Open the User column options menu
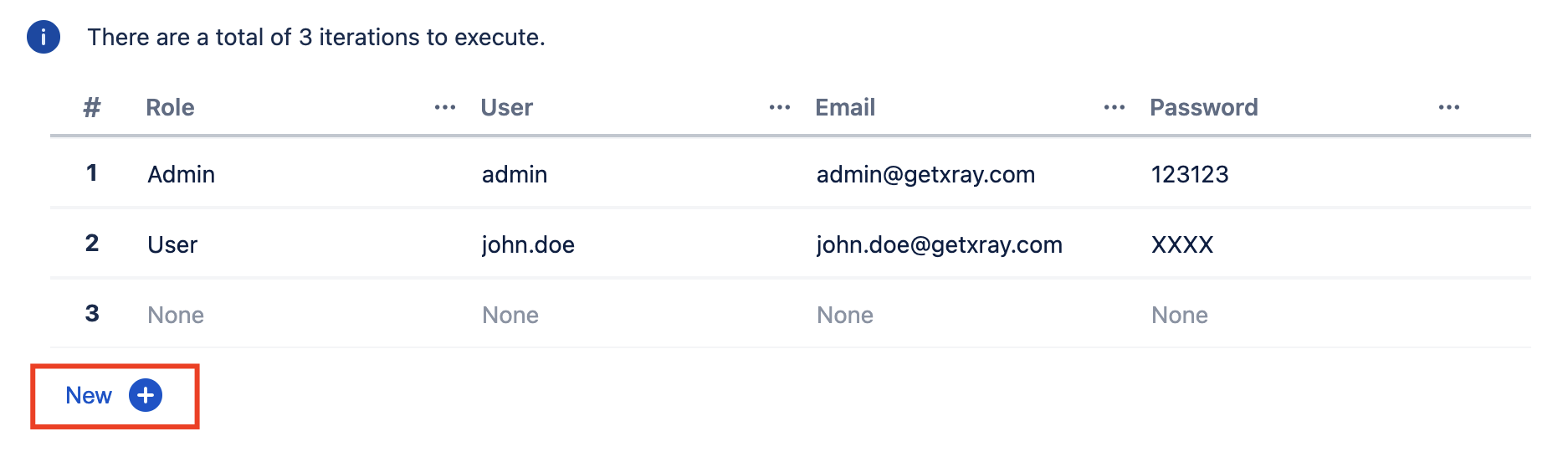Image resolution: width=1568 pixels, height=452 pixels. 780,107
